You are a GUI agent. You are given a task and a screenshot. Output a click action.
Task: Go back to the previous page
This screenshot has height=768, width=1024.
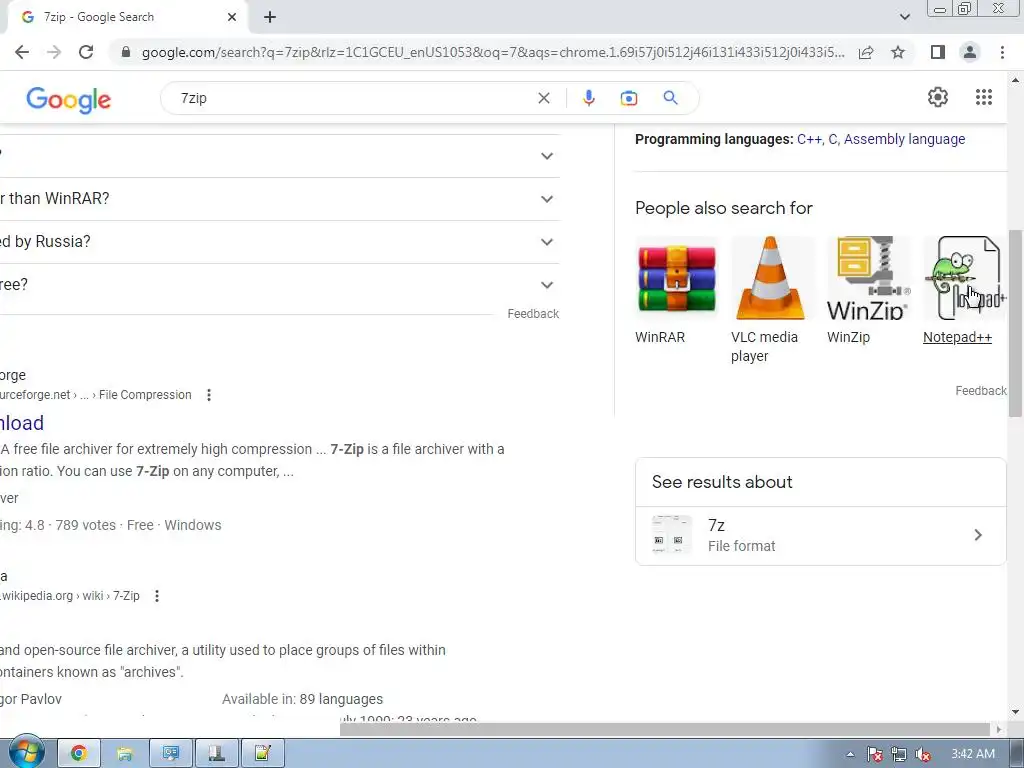(x=22, y=52)
